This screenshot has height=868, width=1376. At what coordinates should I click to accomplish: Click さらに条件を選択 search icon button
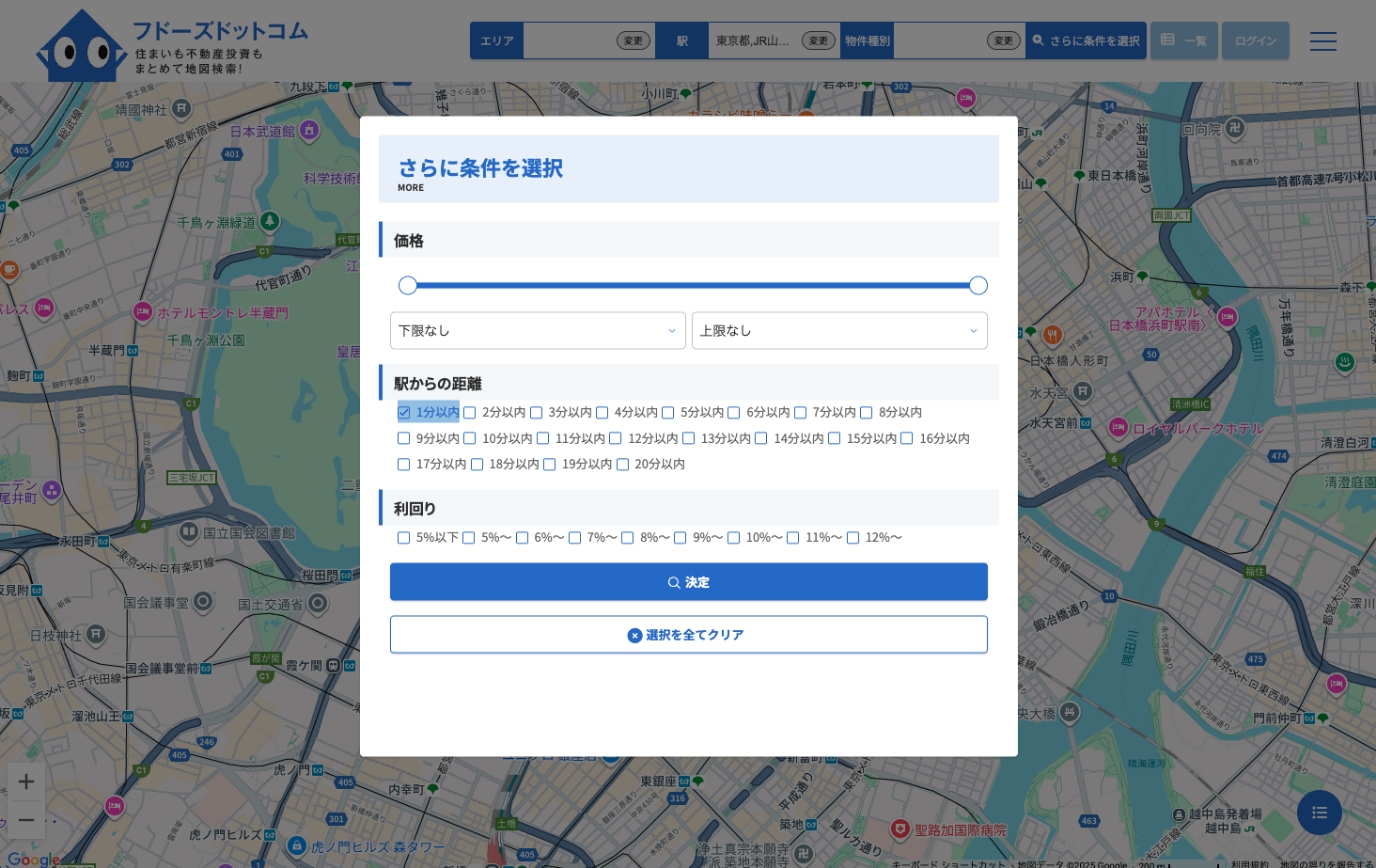click(x=1086, y=41)
